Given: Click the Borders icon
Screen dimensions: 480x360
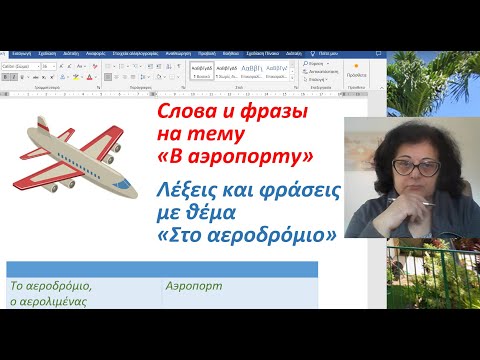Looking at the screenshot, I should [172, 77].
